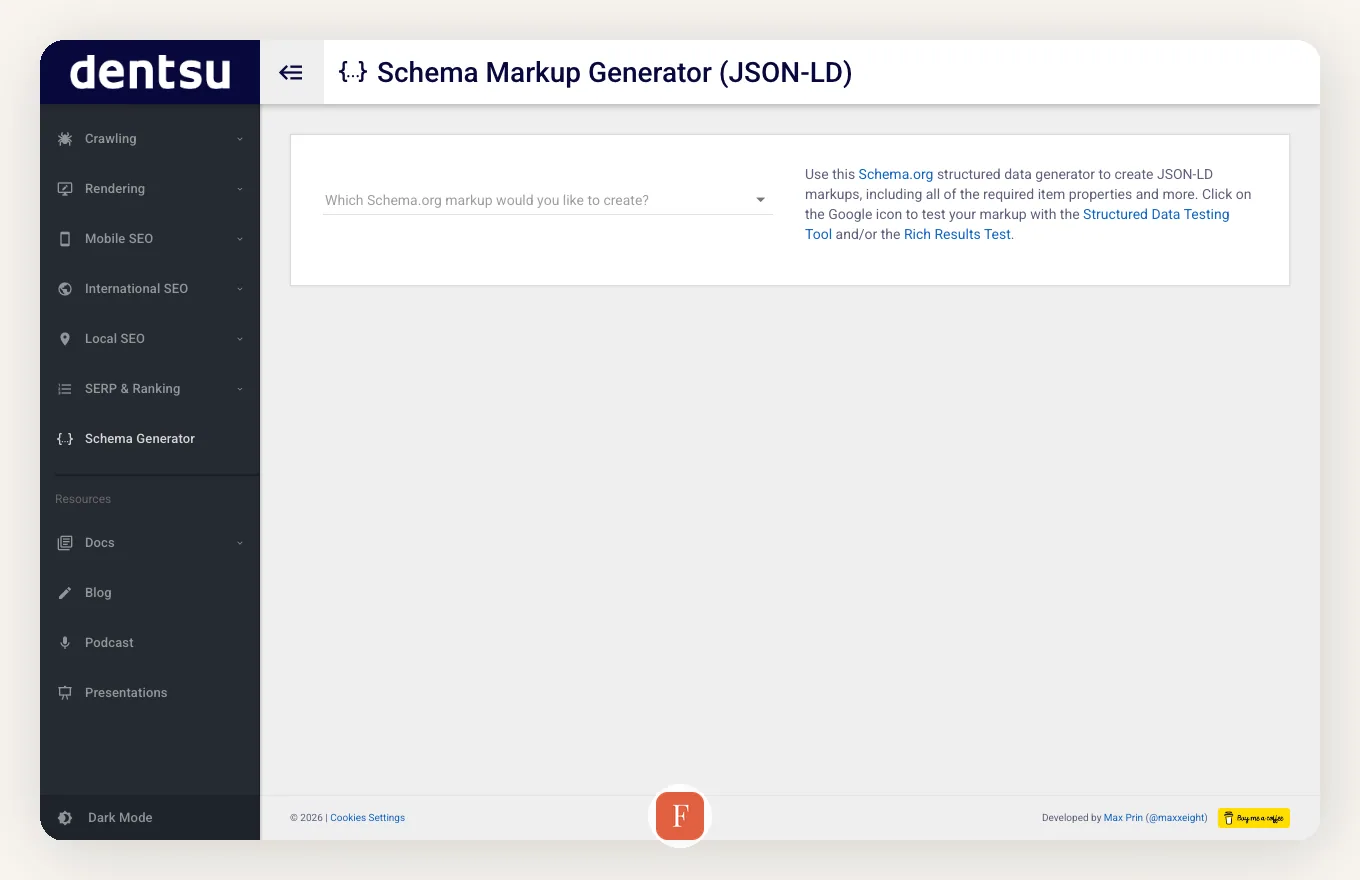This screenshot has height=880, width=1360.
Task: Expand the Mobile SEO menu chevron
Action: [x=240, y=239]
